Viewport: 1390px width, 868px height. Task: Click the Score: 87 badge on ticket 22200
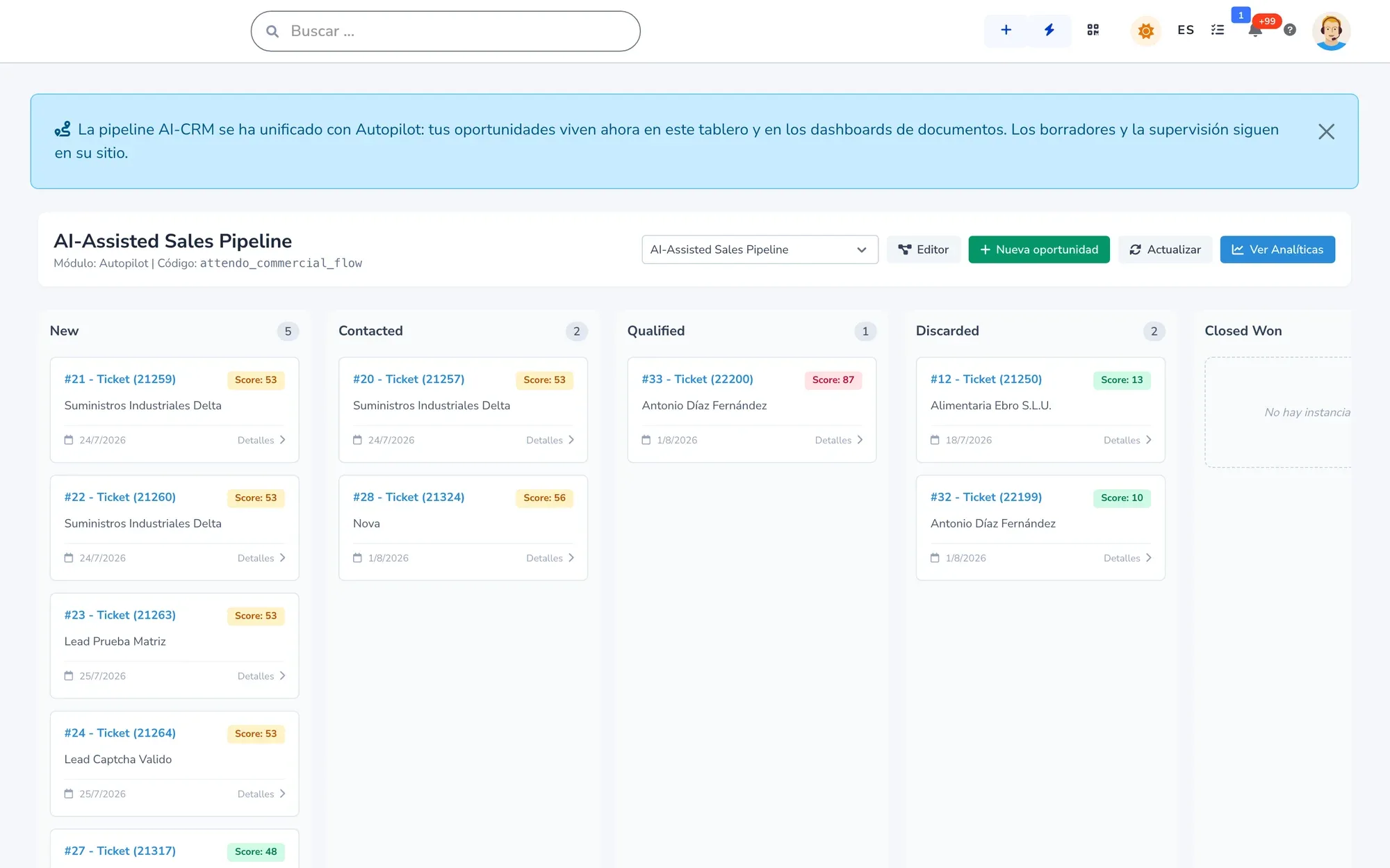pyautogui.click(x=833, y=380)
